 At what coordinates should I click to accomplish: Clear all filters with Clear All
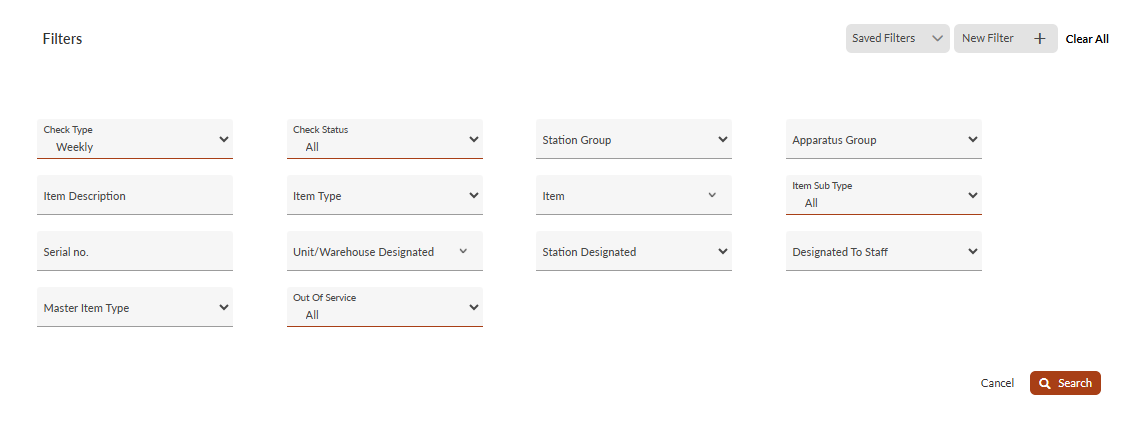[1087, 39]
